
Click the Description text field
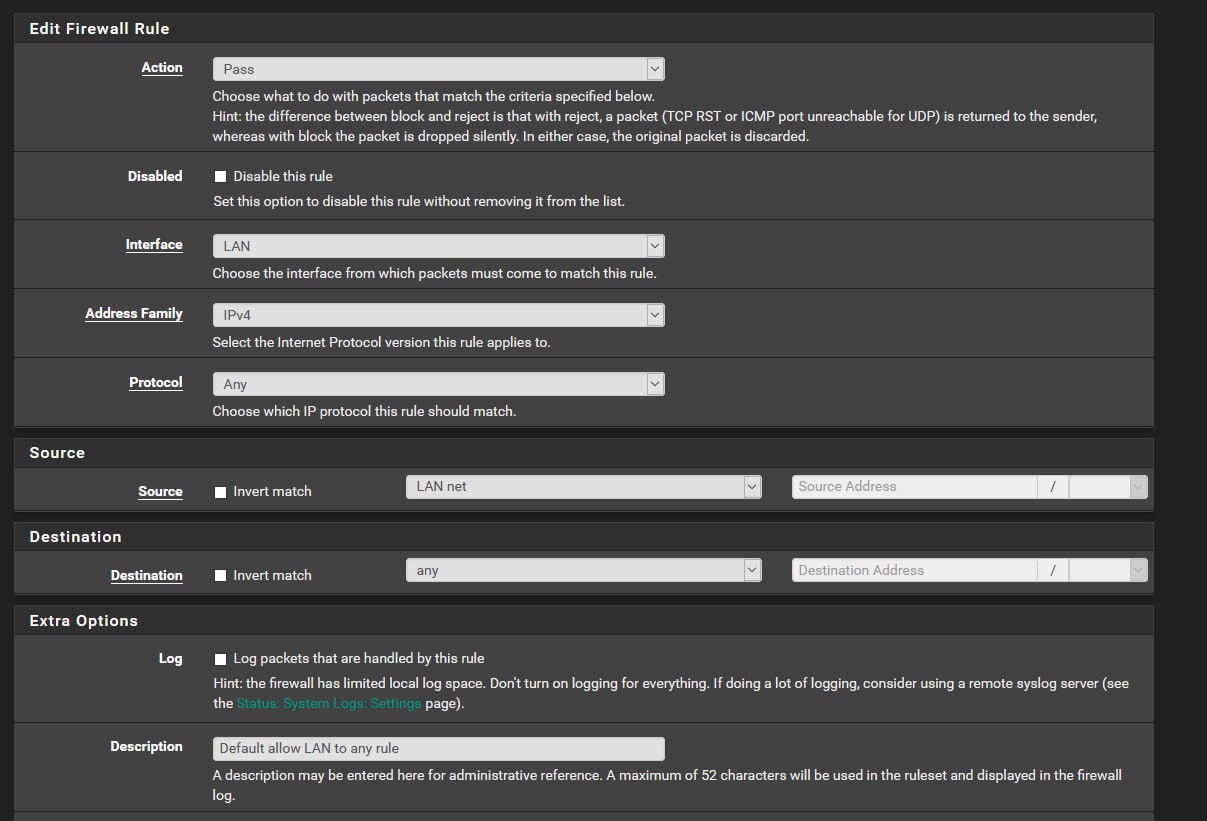point(438,748)
